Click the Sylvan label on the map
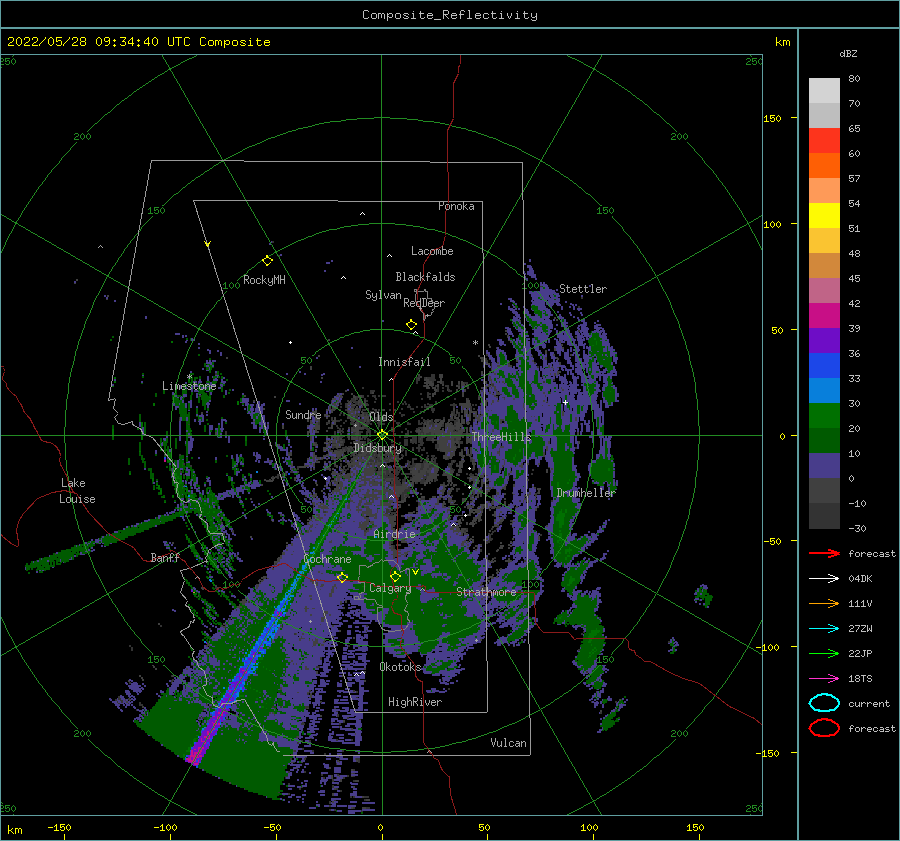The width and height of the screenshot is (900, 841). coord(383,295)
